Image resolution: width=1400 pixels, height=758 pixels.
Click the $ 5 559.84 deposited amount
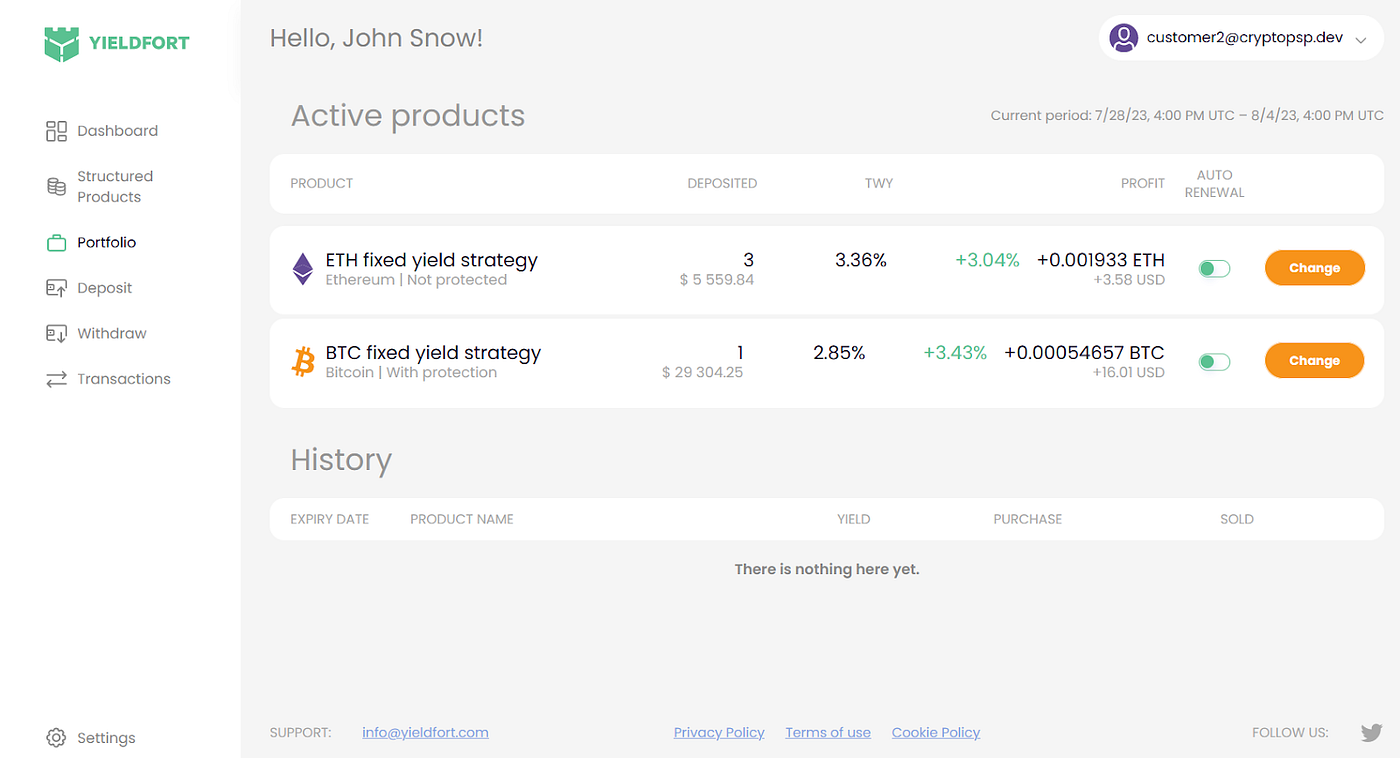tap(717, 280)
